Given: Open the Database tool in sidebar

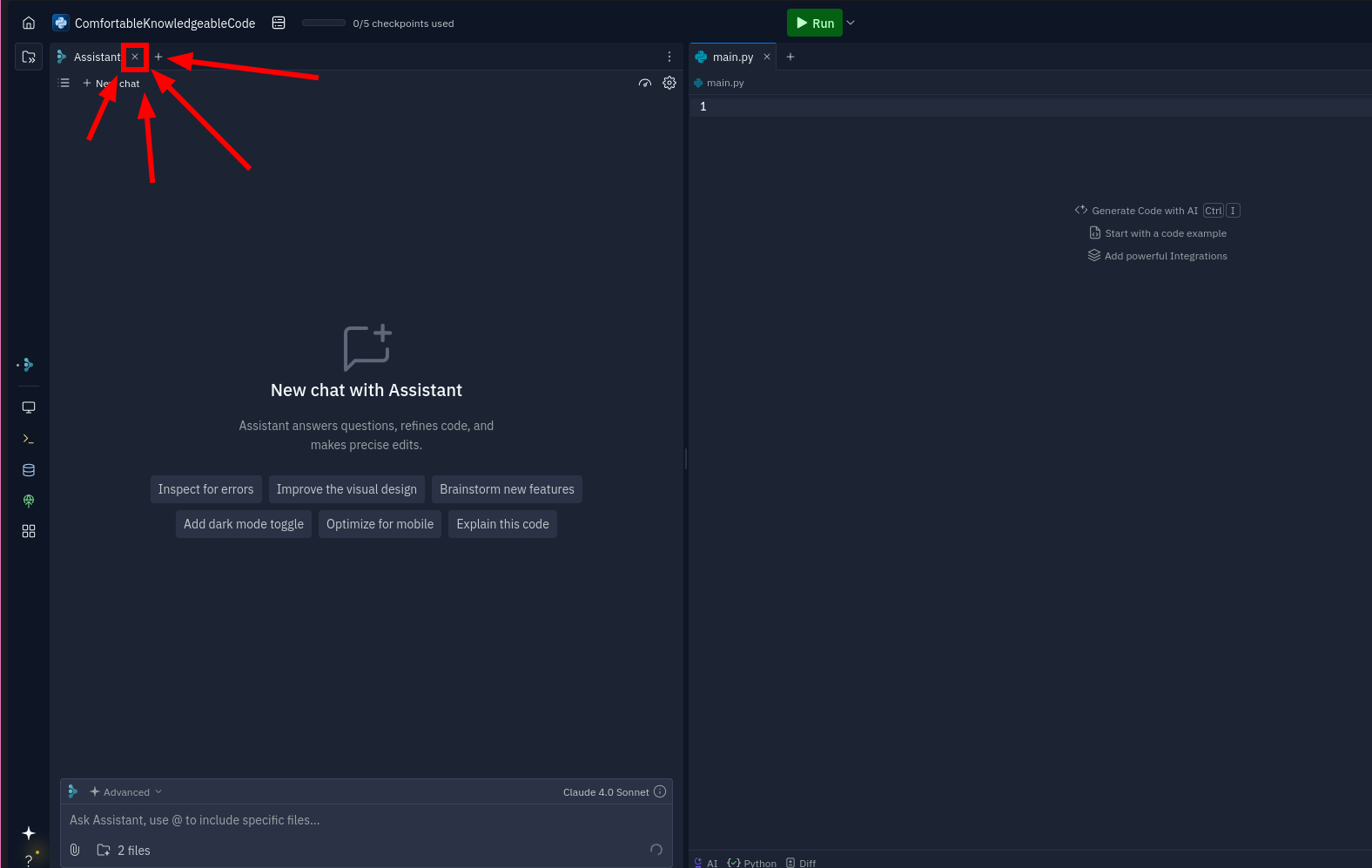Looking at the screenshot, I should point(29,470).
